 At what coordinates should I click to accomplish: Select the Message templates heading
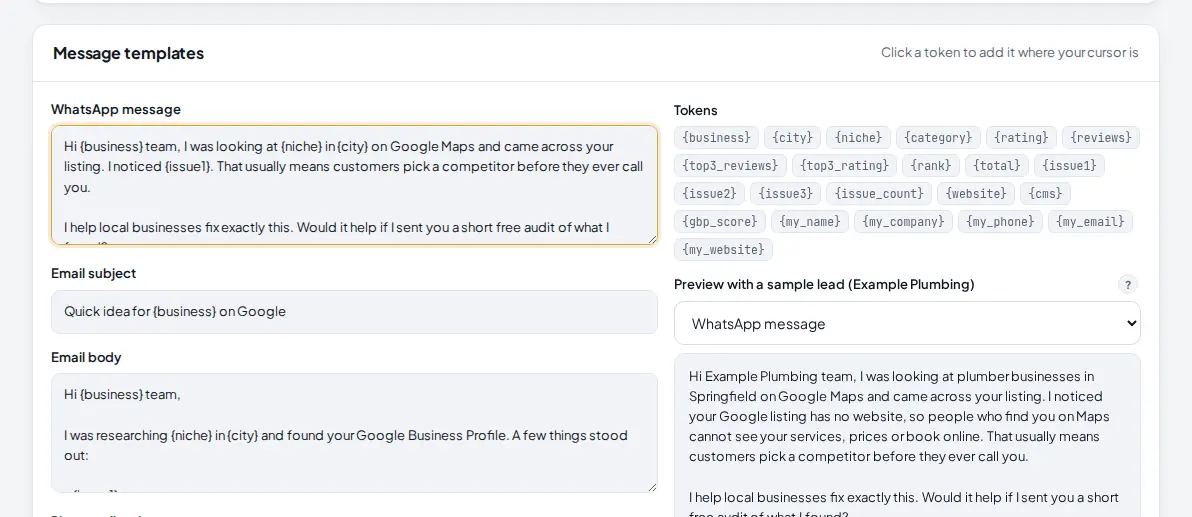point(128,53)
